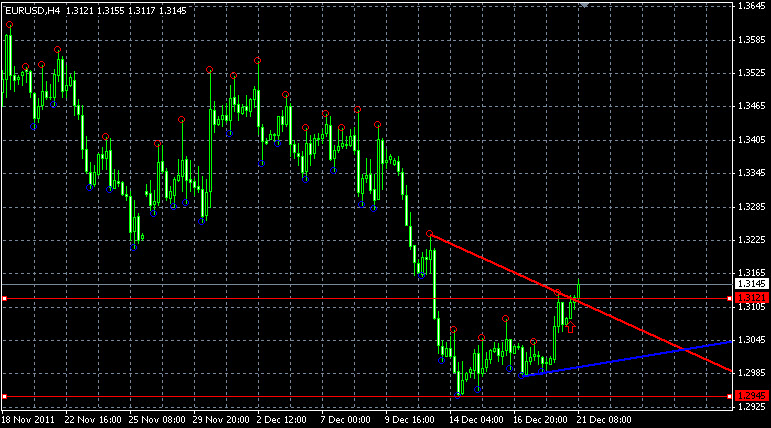Click the left handle of the 1.2945 line
The width and height of the screenshot is (771, 428).
(4, 396)
